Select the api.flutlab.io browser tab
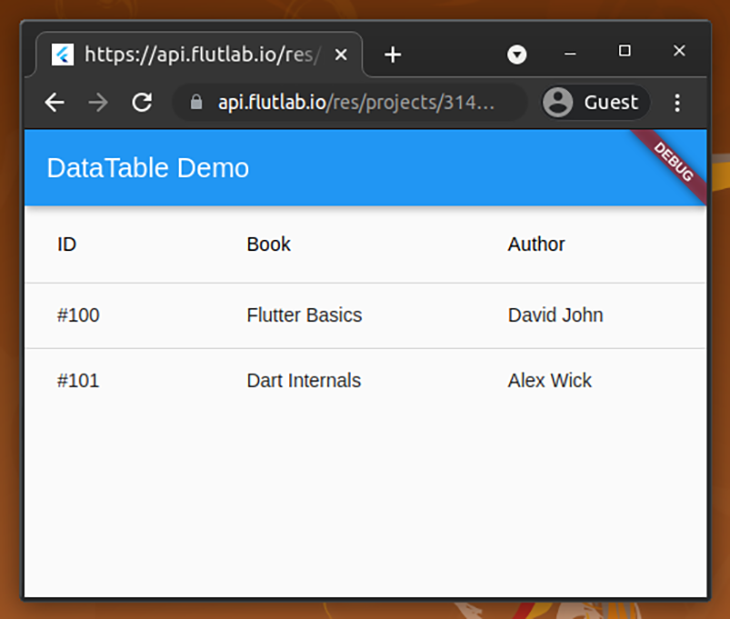The width and height of the screenshot is (730, 619). point(199,54)
